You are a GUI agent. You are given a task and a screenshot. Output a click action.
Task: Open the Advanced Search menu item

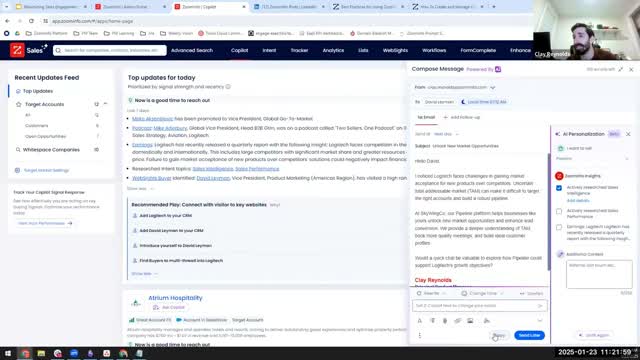192,50
